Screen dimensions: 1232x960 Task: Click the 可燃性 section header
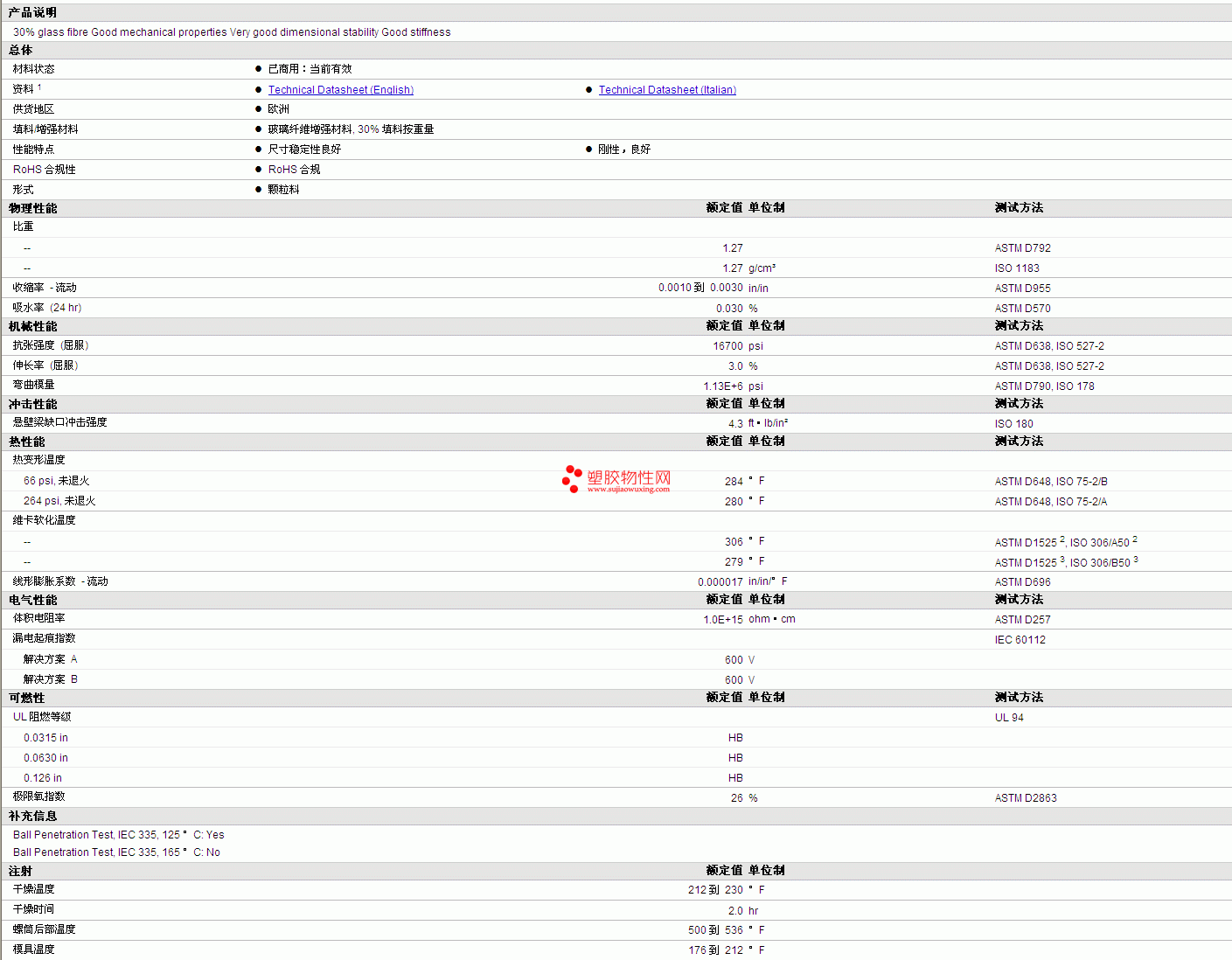[26, 698]
